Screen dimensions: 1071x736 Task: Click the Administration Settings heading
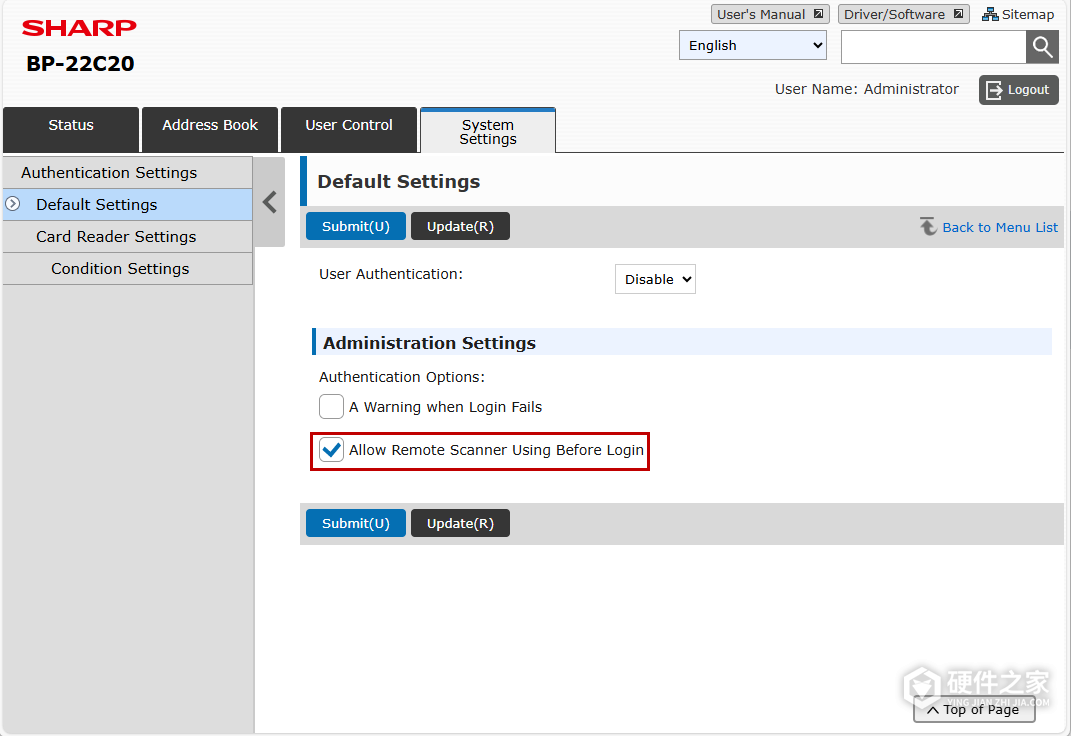tap(430, 343)
